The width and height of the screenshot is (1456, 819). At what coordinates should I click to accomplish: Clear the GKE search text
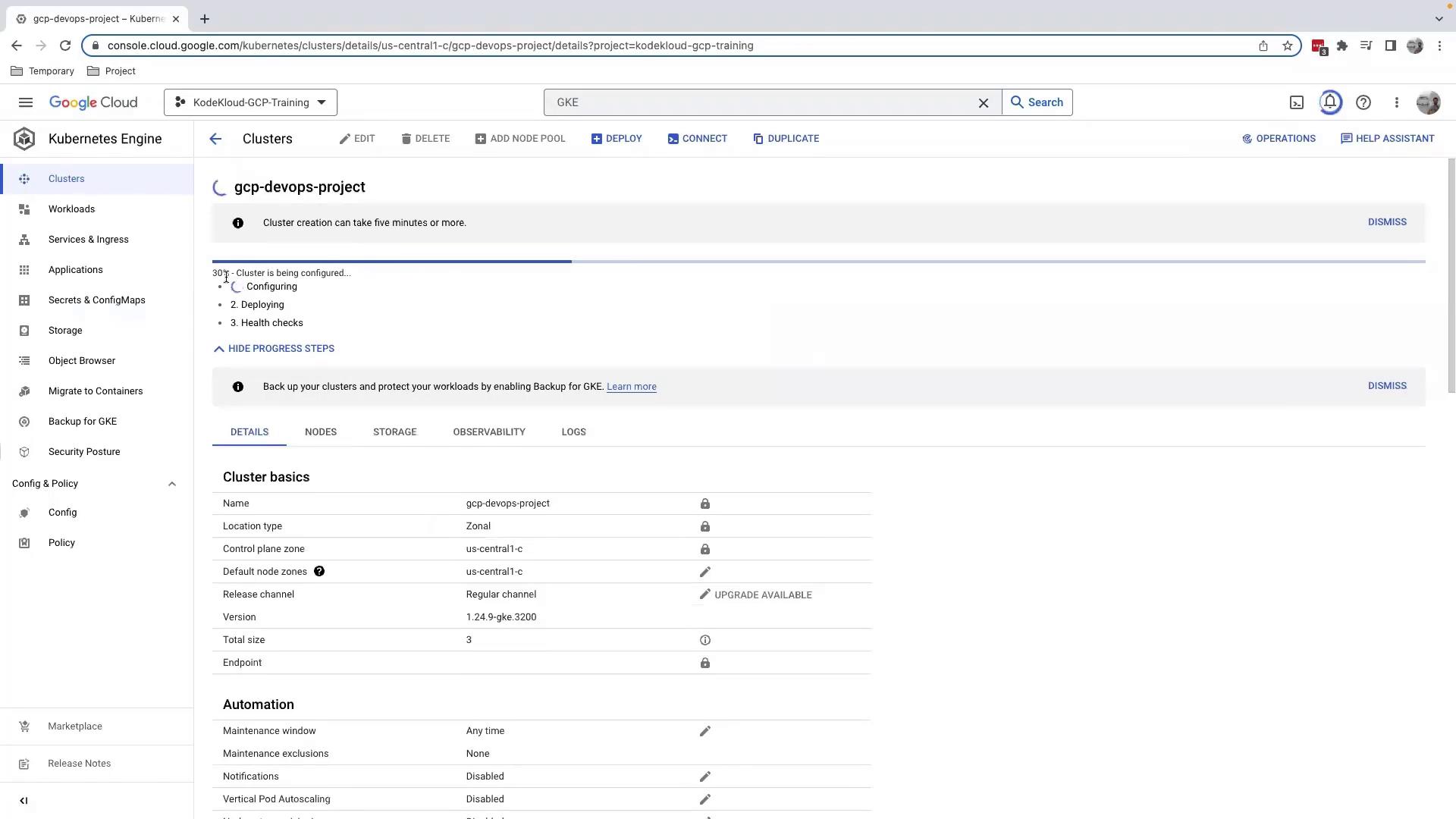point(984,102)
